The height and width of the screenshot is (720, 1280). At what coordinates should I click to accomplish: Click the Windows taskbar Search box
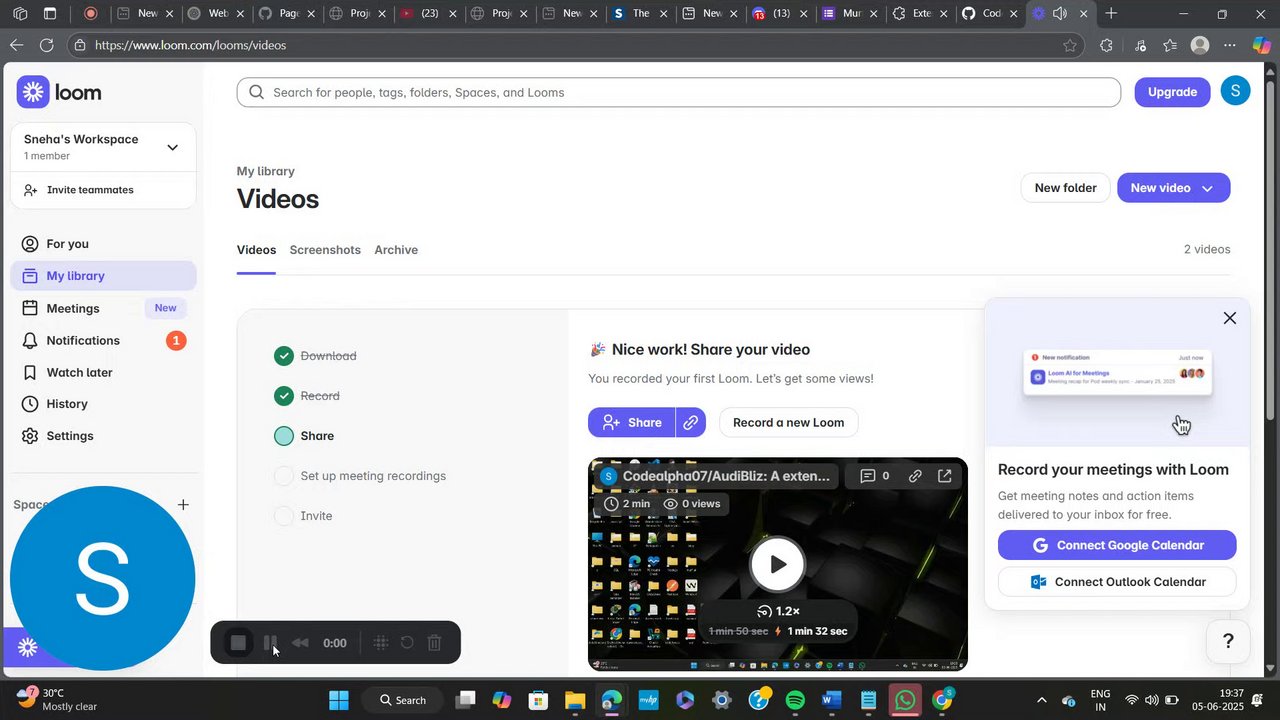coord(404,700)
